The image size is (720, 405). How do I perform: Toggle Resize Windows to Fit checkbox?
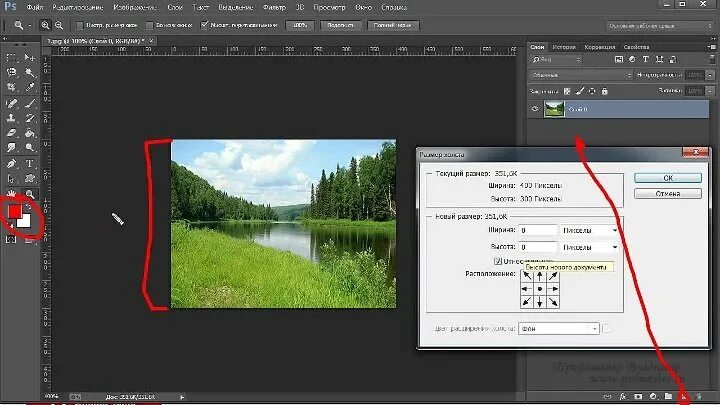(x=79, y=26)
